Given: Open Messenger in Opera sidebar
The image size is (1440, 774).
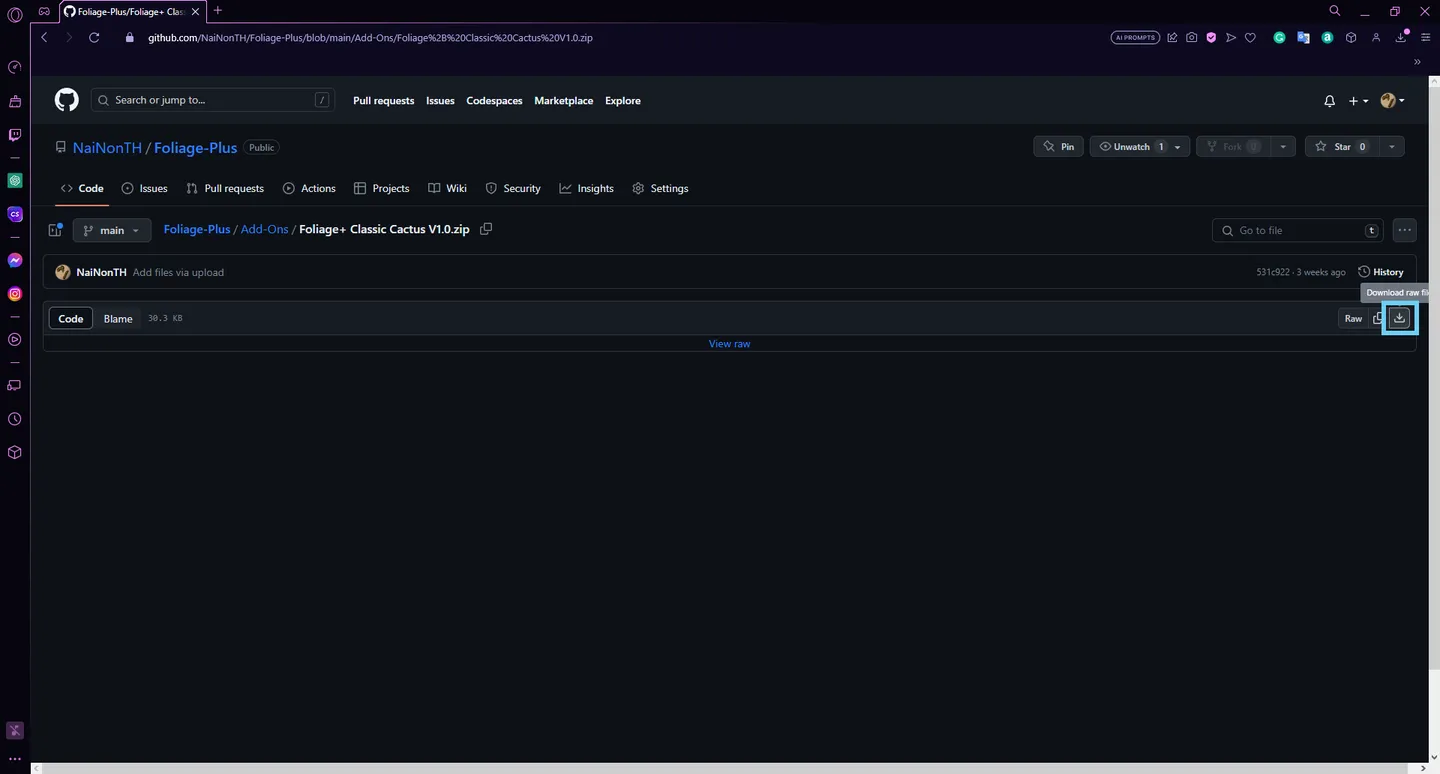Looking at the screenshot, I should click(15, 260).
